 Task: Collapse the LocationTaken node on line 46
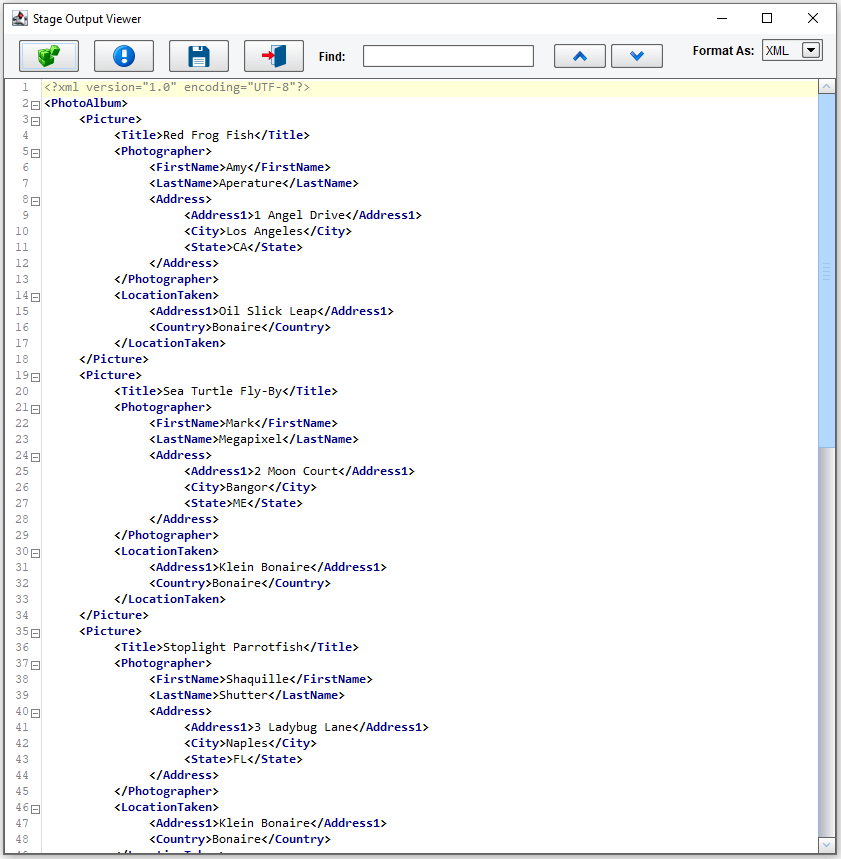click(36, 809)
